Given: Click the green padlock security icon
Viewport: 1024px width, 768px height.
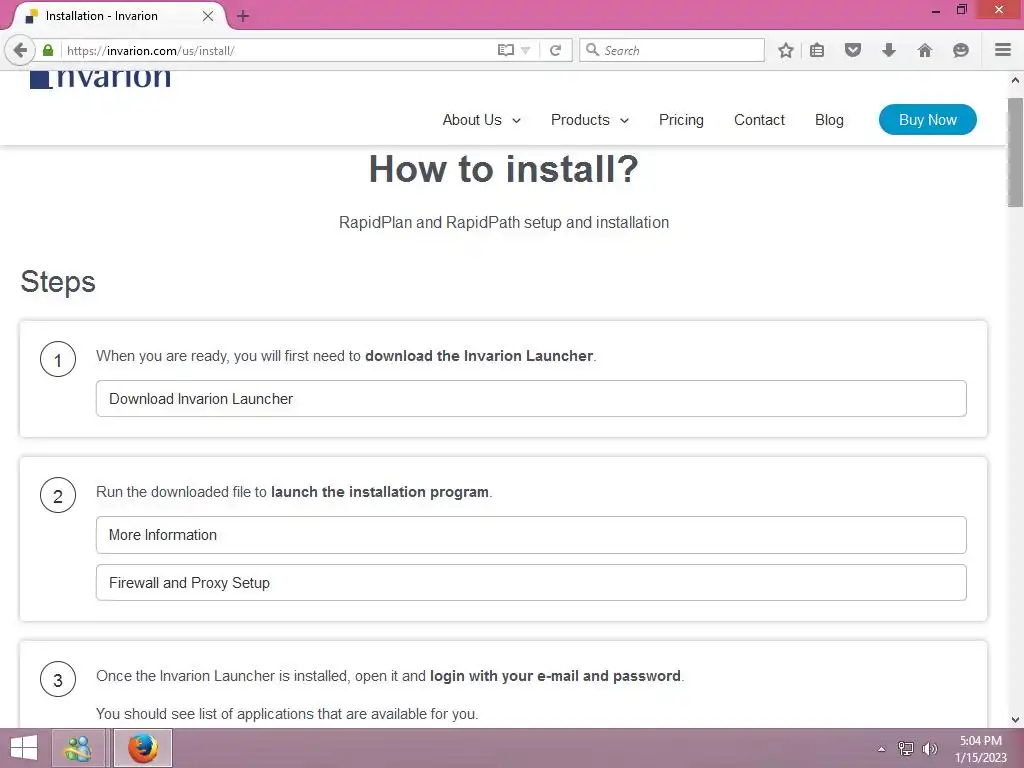Looking at the screenshot, I should (48, 50).
